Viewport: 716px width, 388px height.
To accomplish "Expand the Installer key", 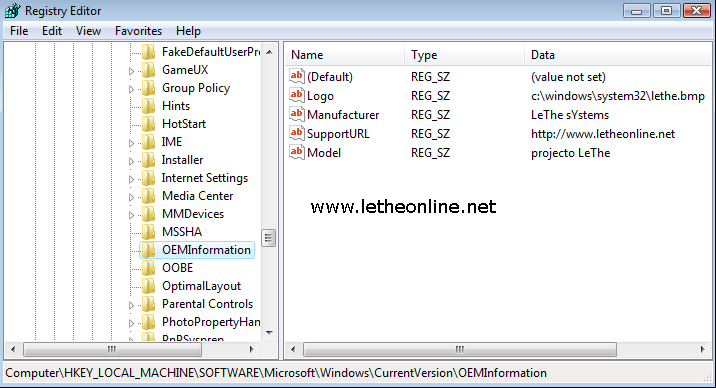I will click(x=132, y=161).
